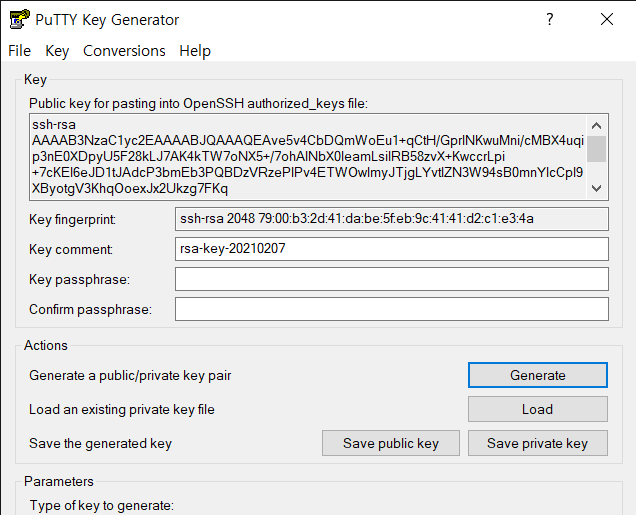Focus the Key passphrase field
636x515 pixels.
coord(392,279)
